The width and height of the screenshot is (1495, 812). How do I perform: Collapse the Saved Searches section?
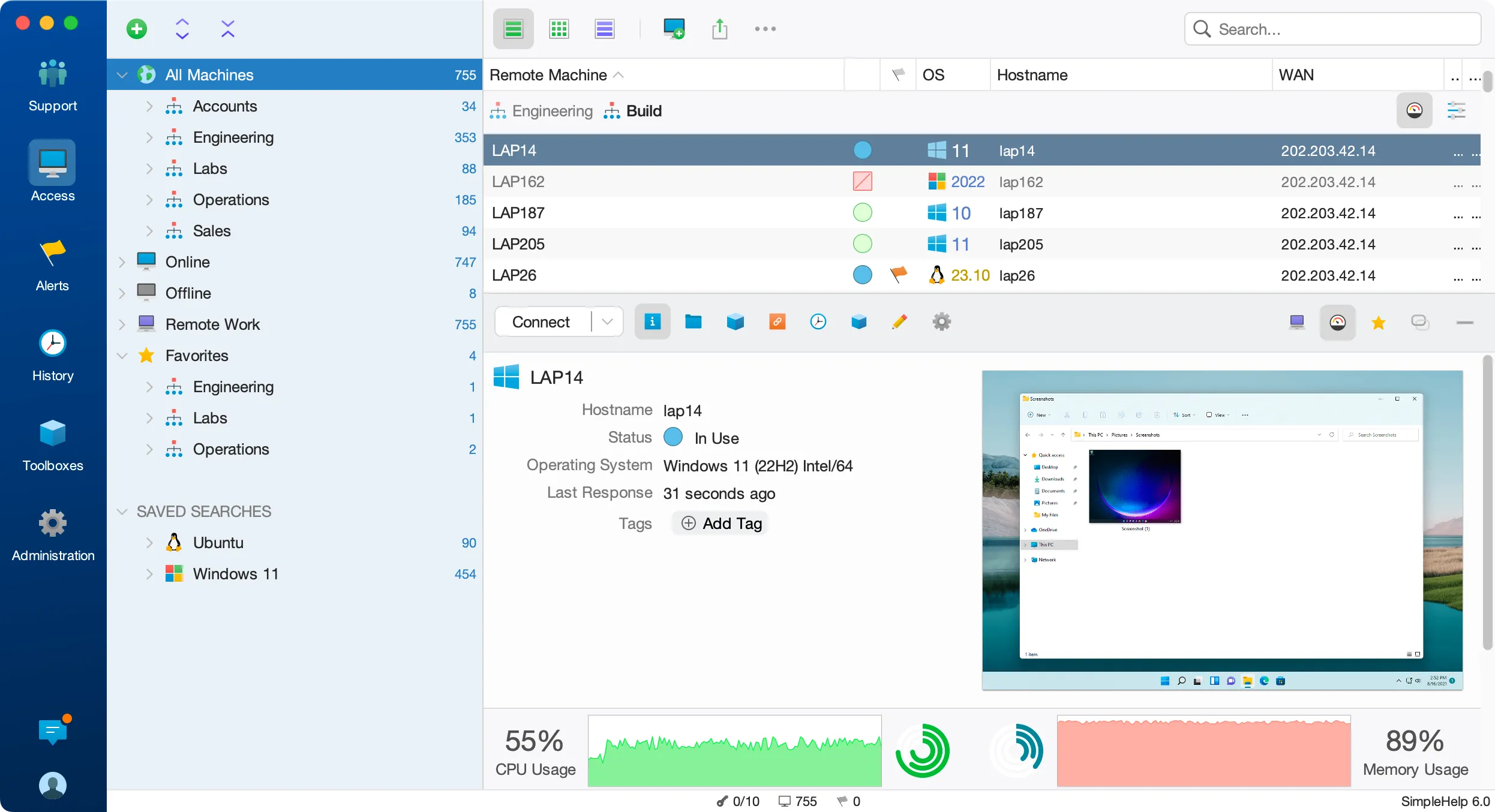122,511
